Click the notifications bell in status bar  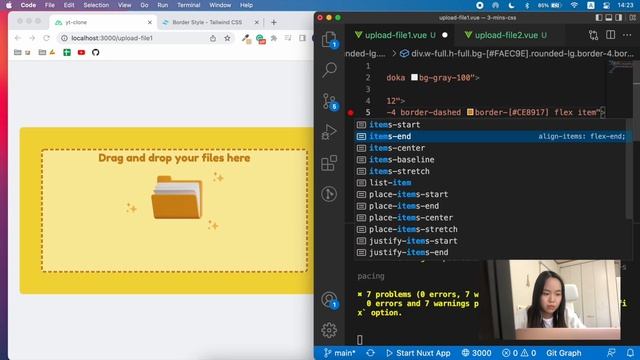630,353
